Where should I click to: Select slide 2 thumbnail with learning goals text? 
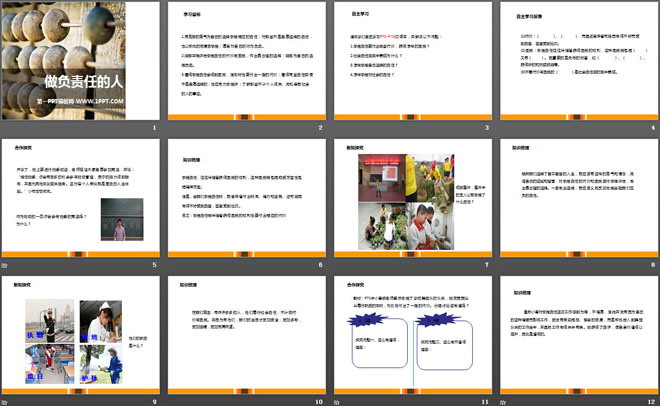[x=247, y=61]
